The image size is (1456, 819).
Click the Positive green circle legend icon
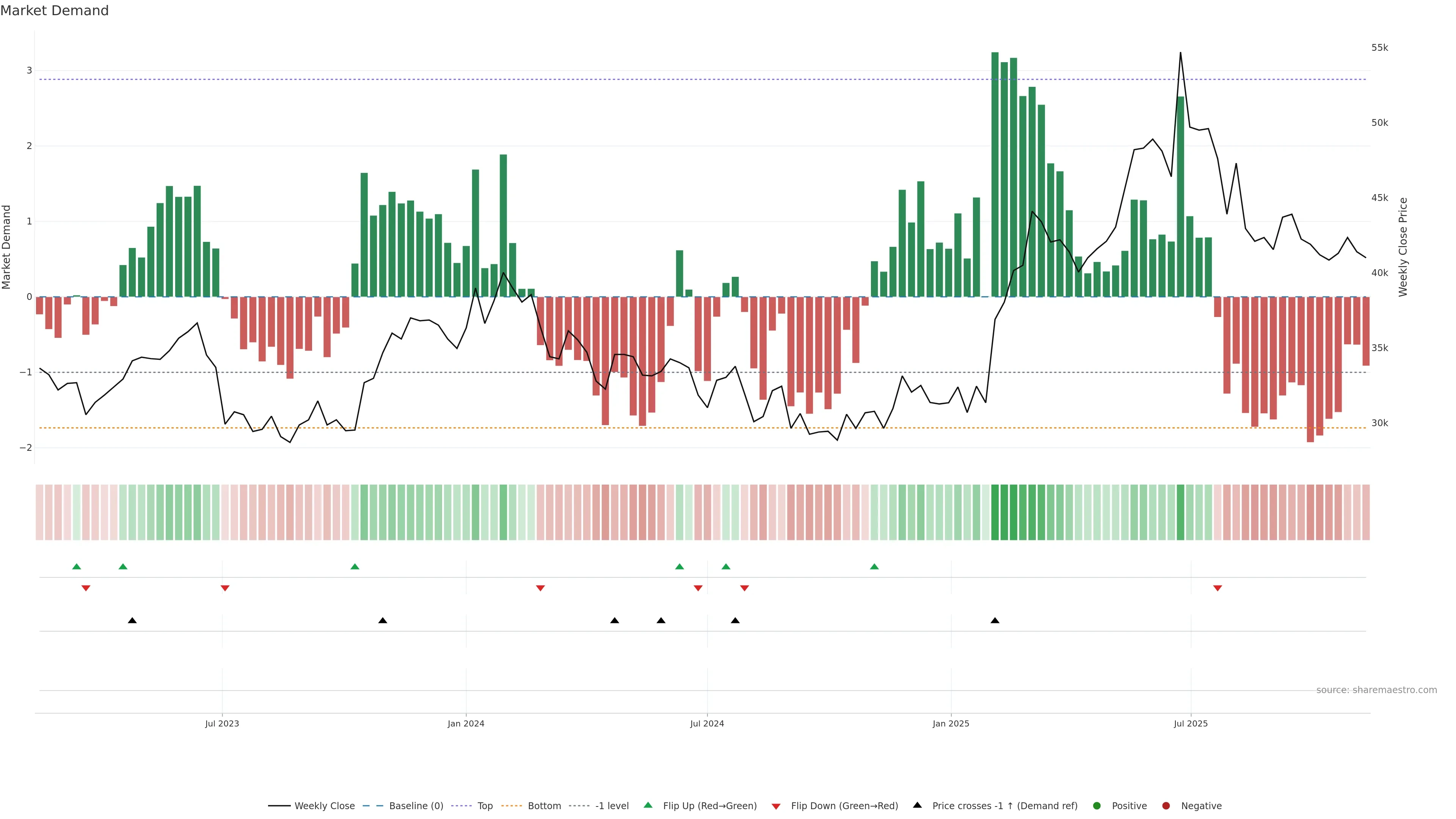[x=1097, y=806]
